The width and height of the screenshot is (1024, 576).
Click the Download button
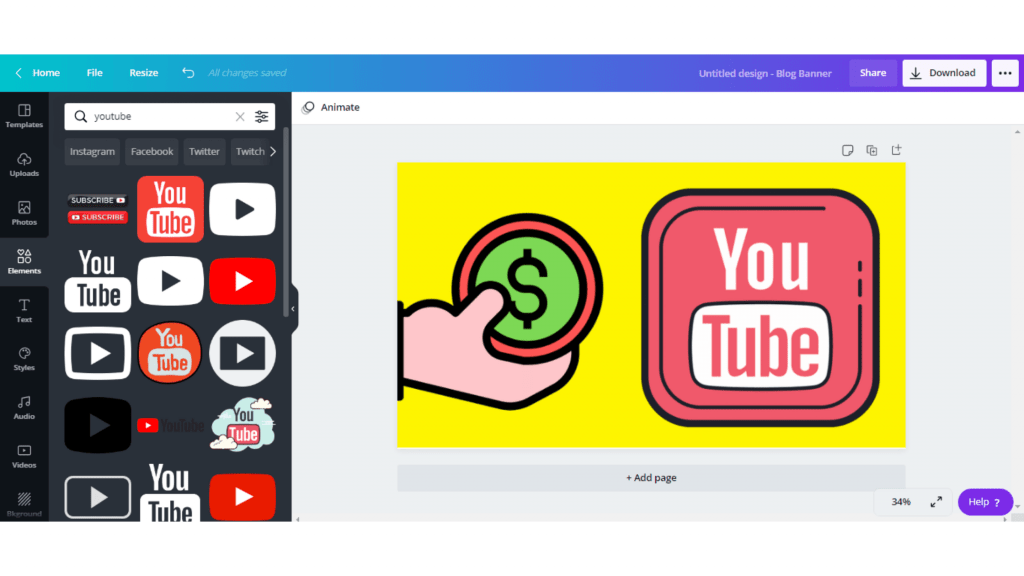click(944, 73)
